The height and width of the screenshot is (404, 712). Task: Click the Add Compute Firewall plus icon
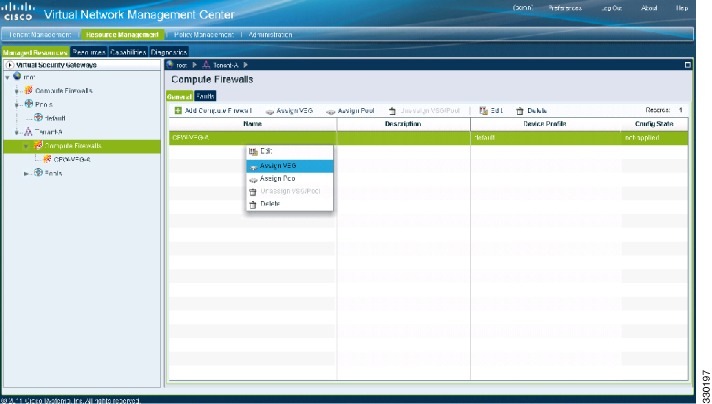[178, 110]
